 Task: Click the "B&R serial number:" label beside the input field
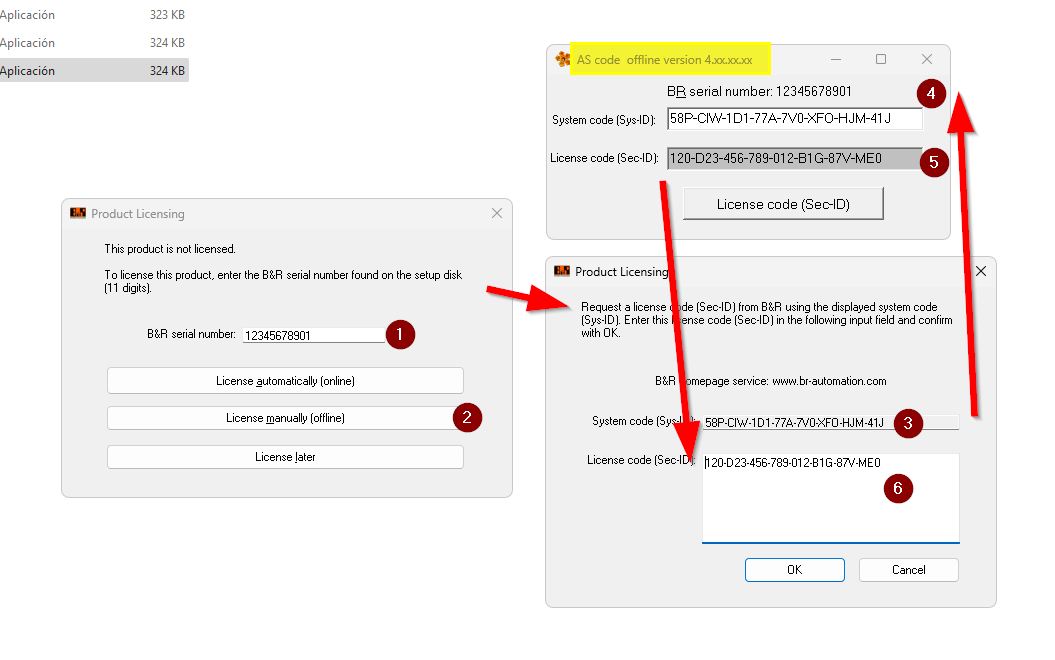click(x=191, y=334)
